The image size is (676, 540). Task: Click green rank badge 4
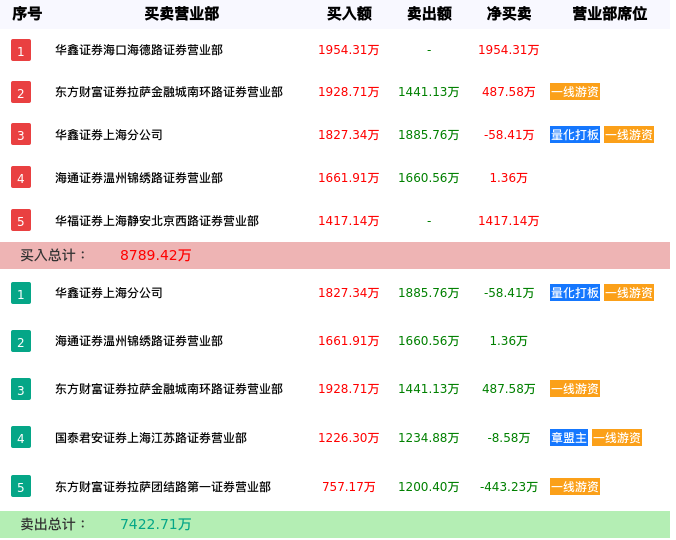[x=21, y=437]
